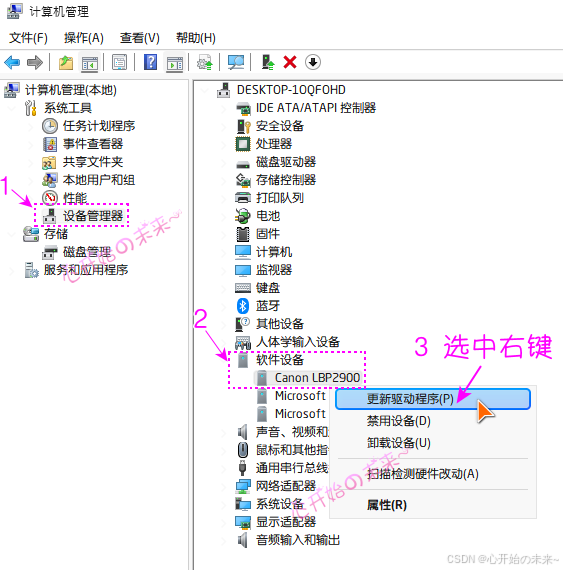
Task: Collapse the 系统工具 tree node
Action: point(13,108)
